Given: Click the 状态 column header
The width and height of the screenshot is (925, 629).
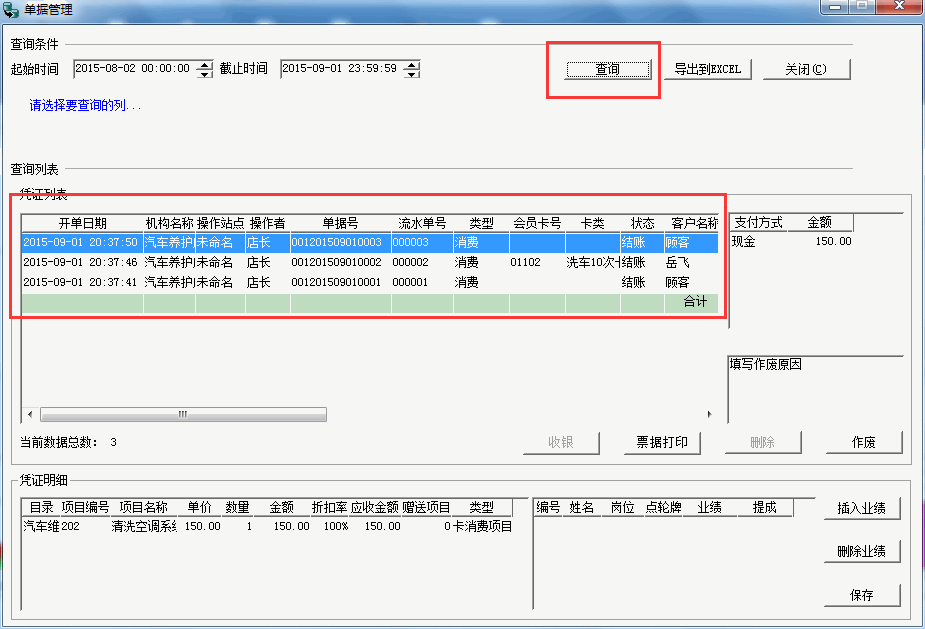Looking at the screenshot, I should click(x=642, y=223).
